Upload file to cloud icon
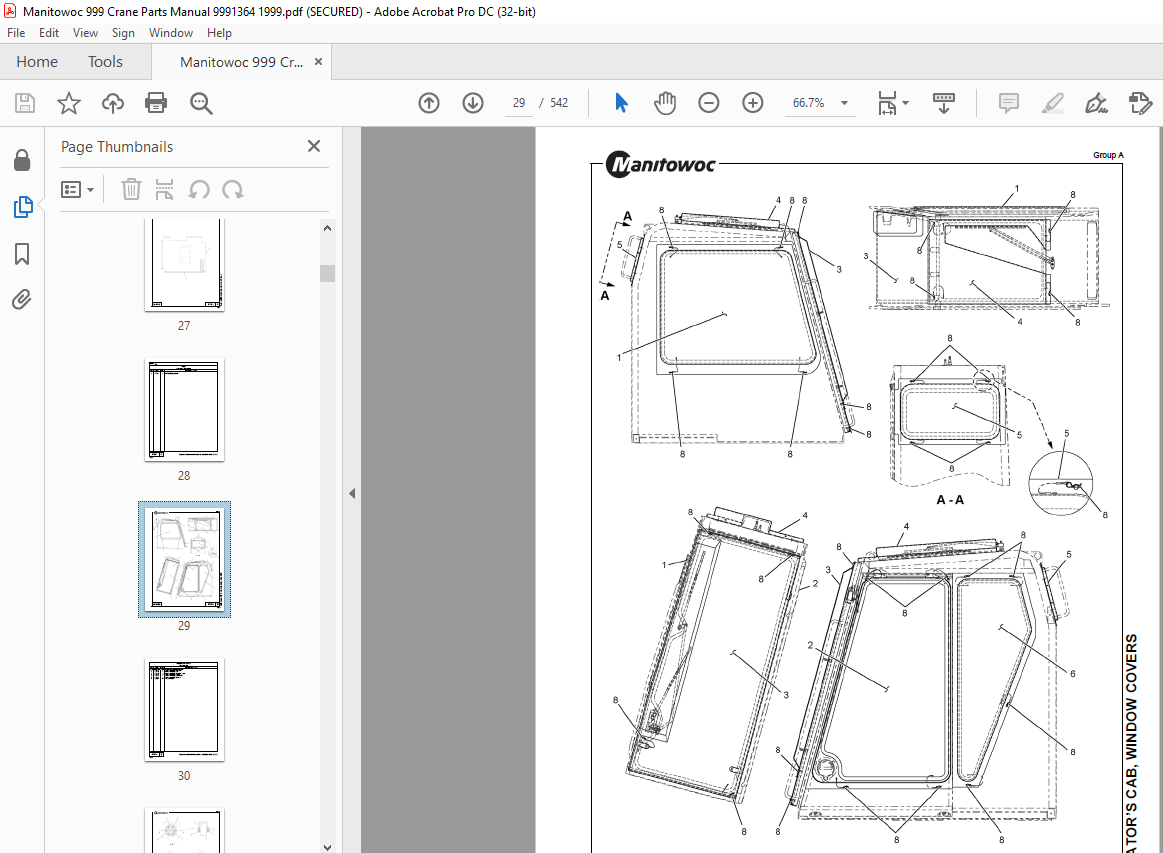This screenshot has width=1163, height=853. point(113,103)
